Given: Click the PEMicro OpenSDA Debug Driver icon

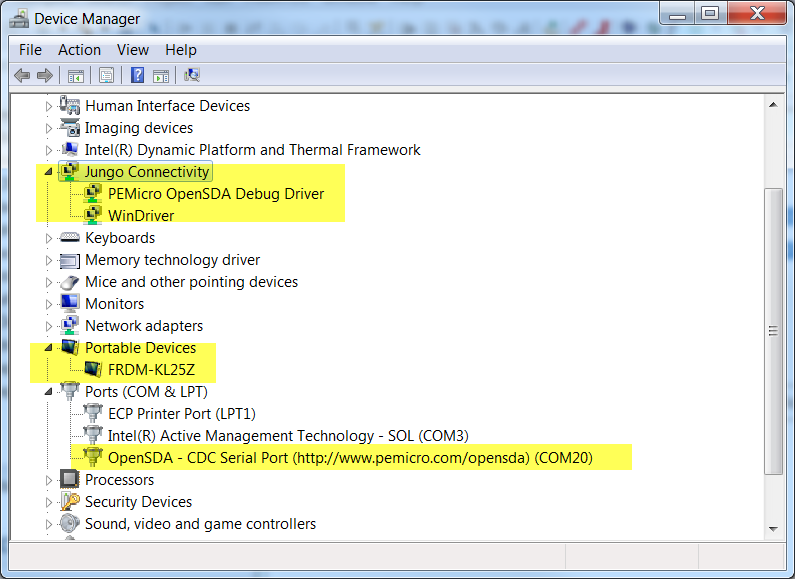Looking at the screenshot, I should (92, 193).
